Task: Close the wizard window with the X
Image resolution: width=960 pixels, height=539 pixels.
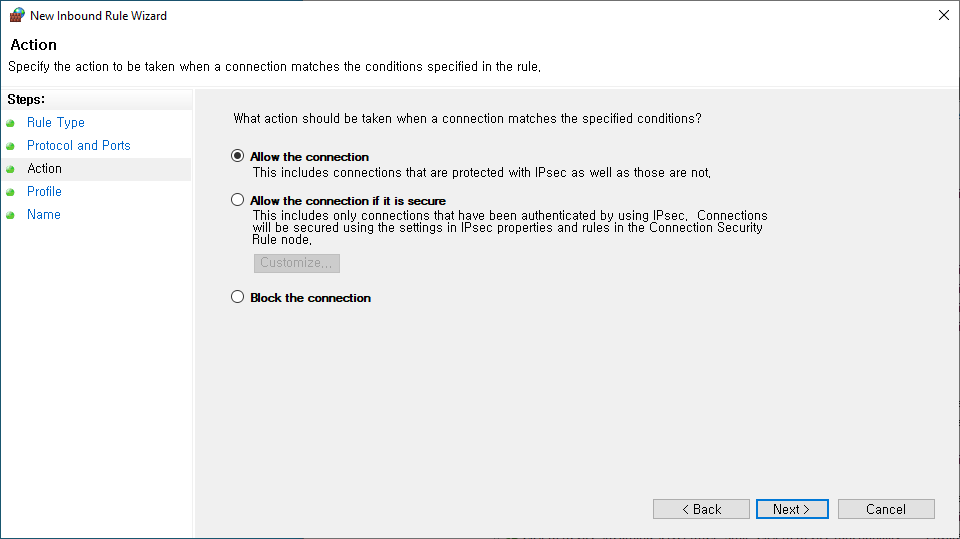Action: pos(944,16)
